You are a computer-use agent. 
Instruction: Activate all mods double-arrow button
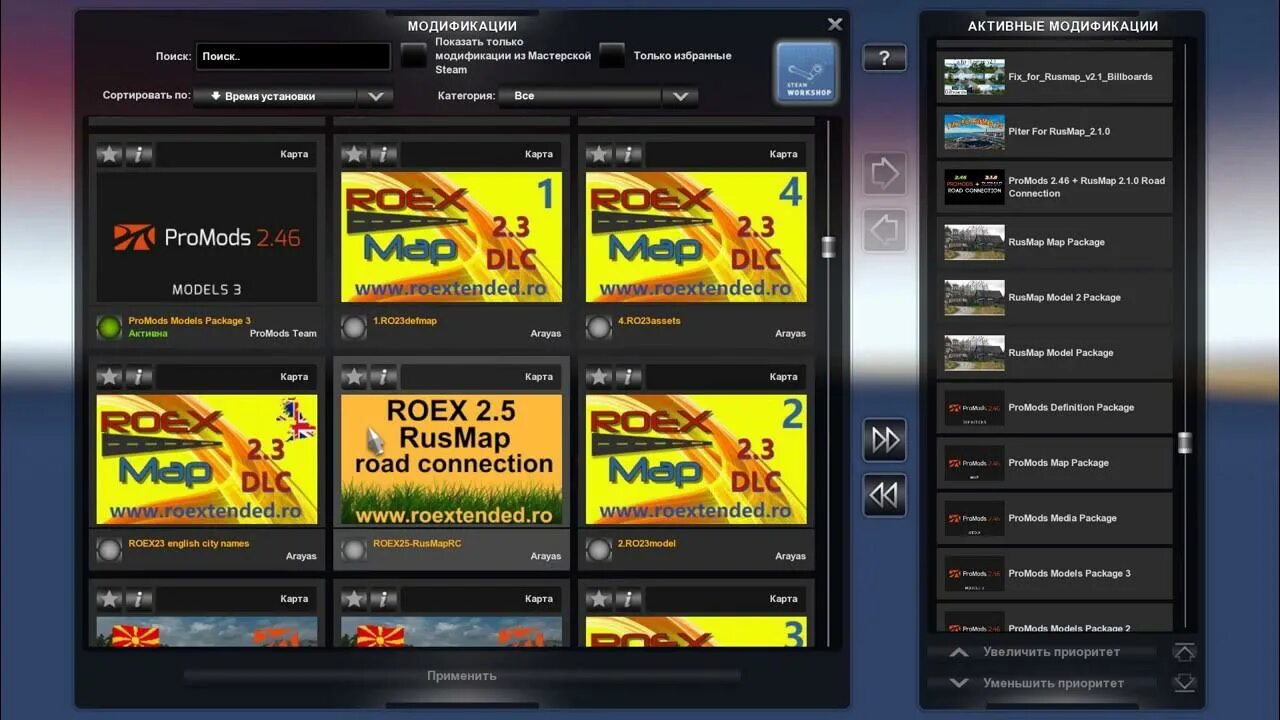[x=884, y=440]
